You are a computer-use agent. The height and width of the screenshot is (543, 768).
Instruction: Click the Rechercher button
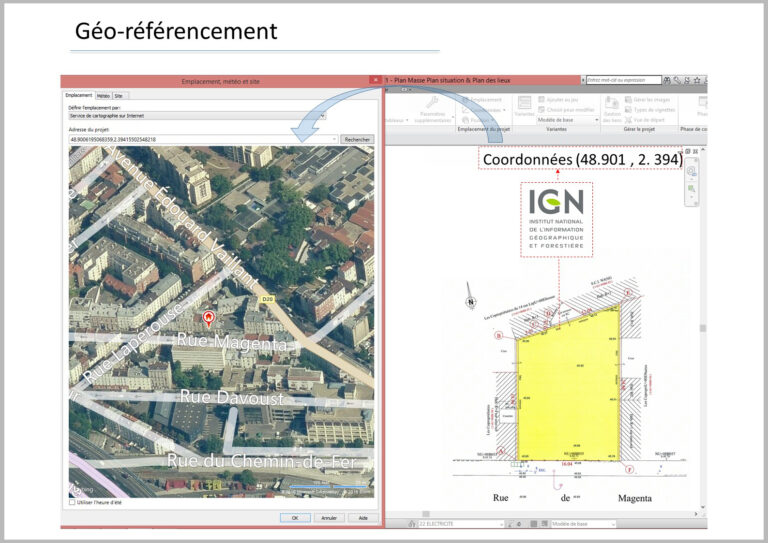click(357, 139)
